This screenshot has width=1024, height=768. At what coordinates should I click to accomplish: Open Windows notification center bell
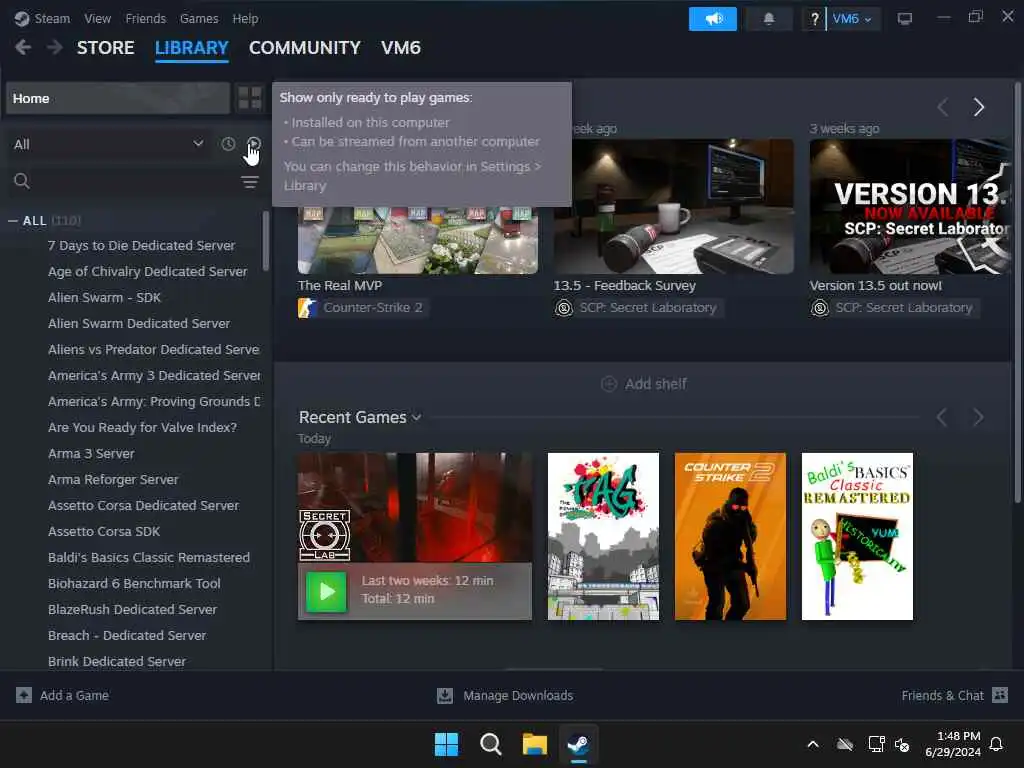coord(996,744)
